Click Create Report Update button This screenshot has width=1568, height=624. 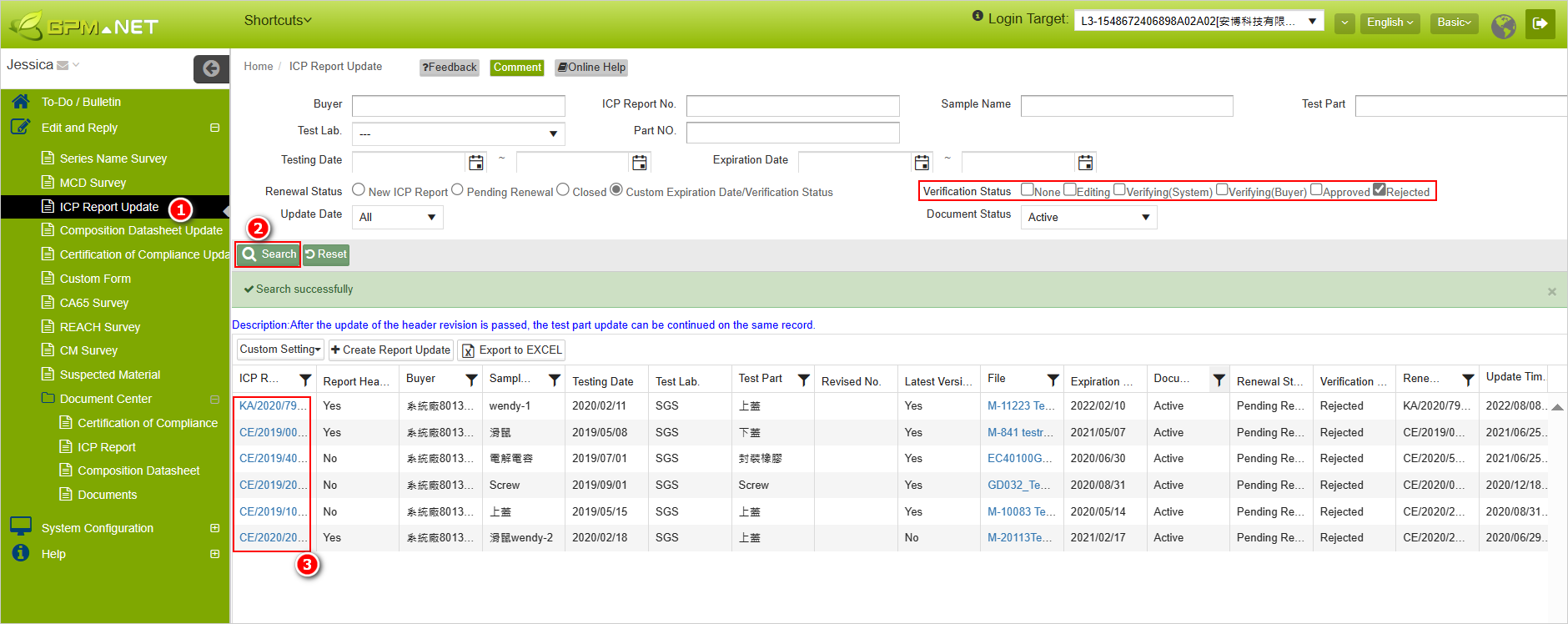pos(390,350)
